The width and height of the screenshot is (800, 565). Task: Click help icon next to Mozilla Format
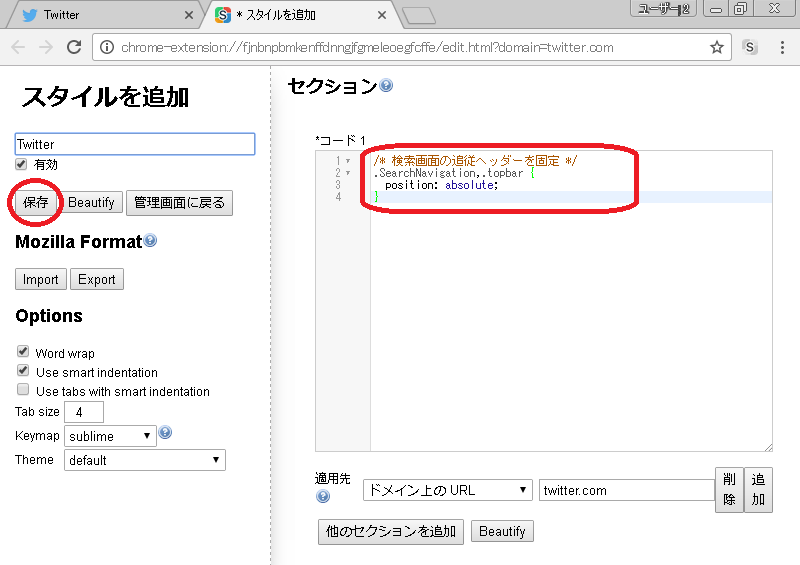click(150, 240)
